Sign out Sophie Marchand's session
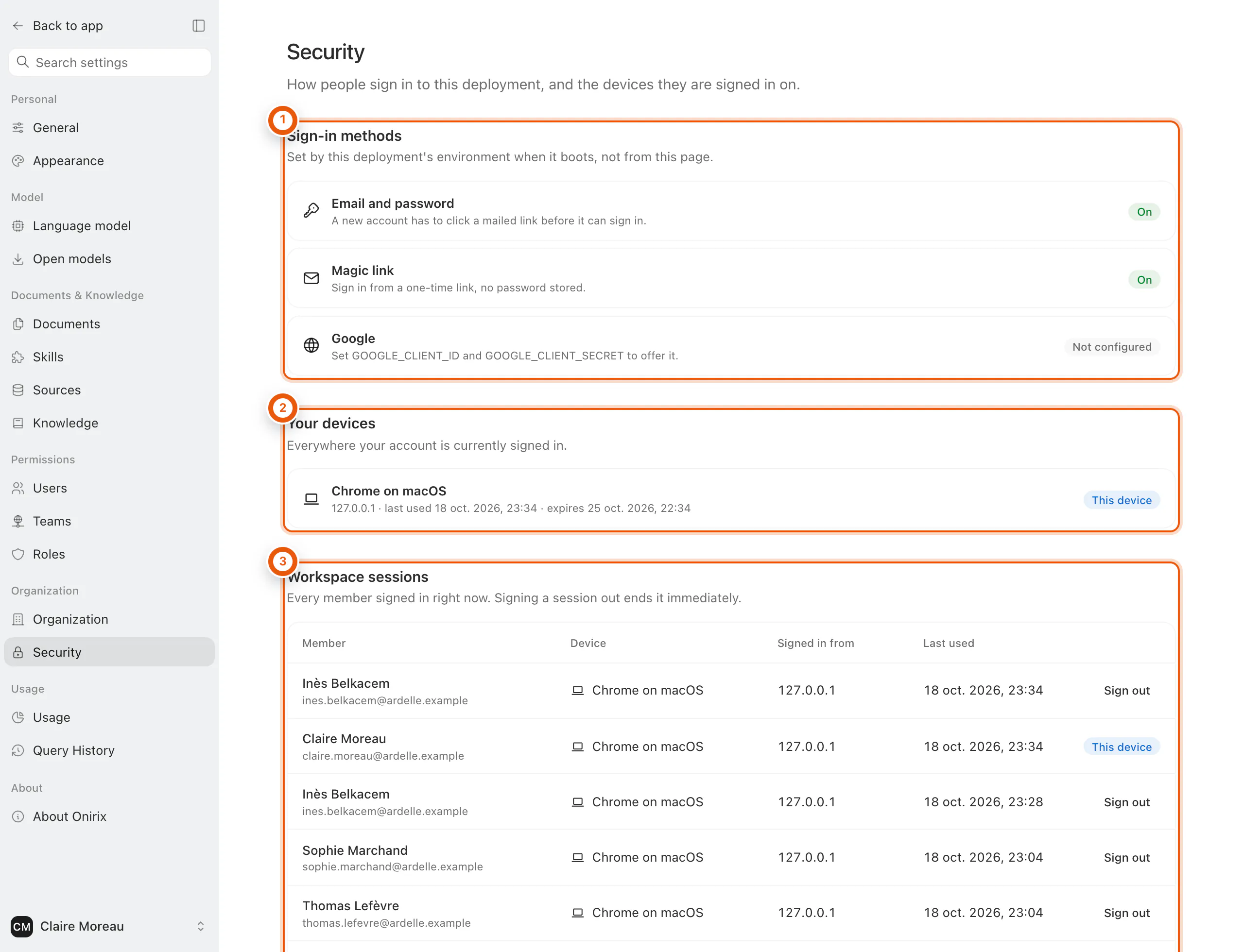Viewport: 1244px width, 952px height. [1126, 857]
